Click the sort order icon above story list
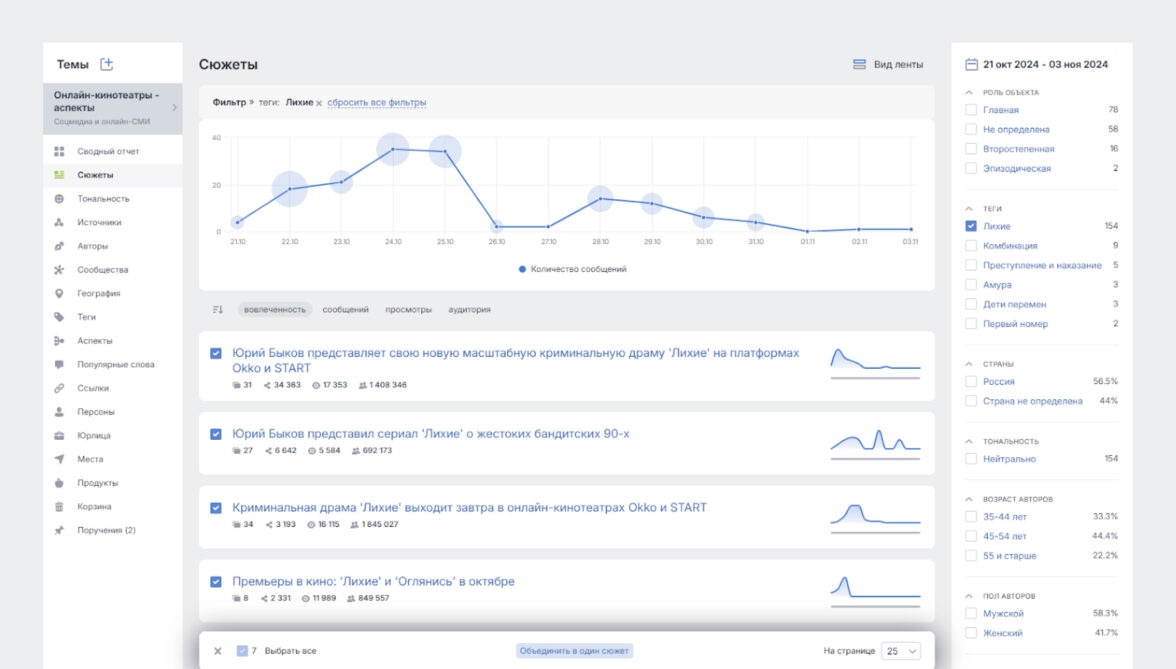1176x669 pixels. coord(218,310)
